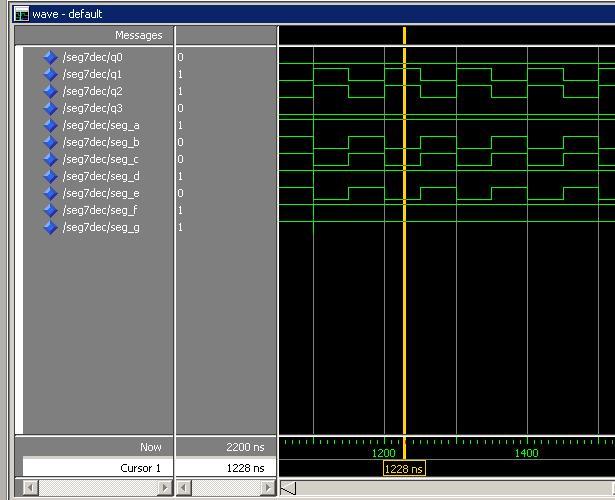
Task: Select the /seg7dec/seg_b signal name
Action: (x=100, y=142)
